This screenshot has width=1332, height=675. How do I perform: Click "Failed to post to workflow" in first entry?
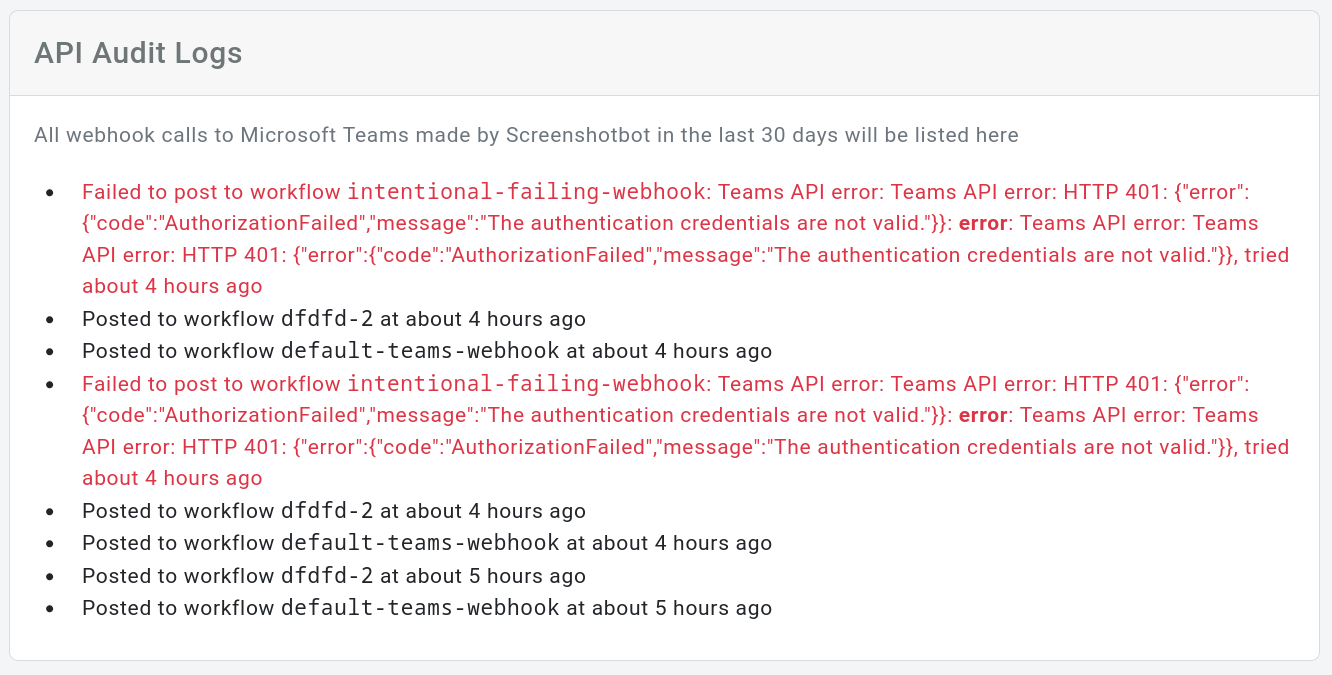pyautogui.click(x=211, y=192)
